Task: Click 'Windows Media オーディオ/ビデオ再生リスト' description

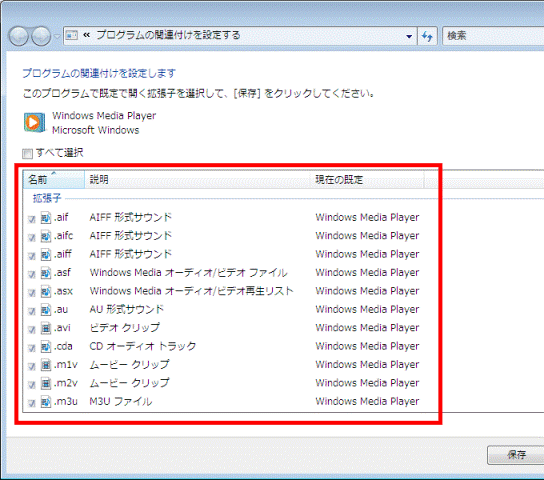Action: (192, 291)
